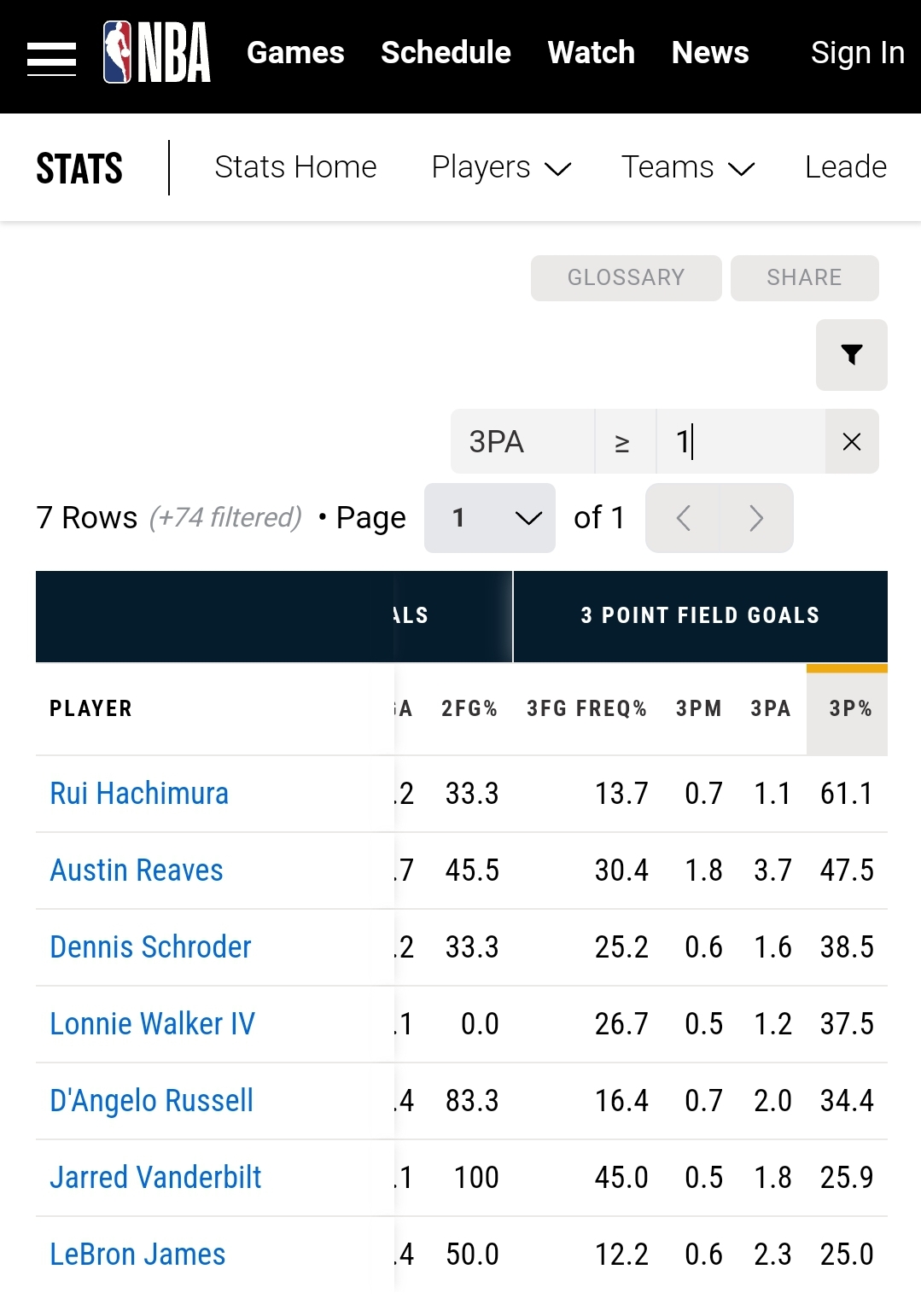This screenshot has height=1316, width=921.
Task: Go to previous page arrow
Action: pyautogui.click(x=683, y=518)
